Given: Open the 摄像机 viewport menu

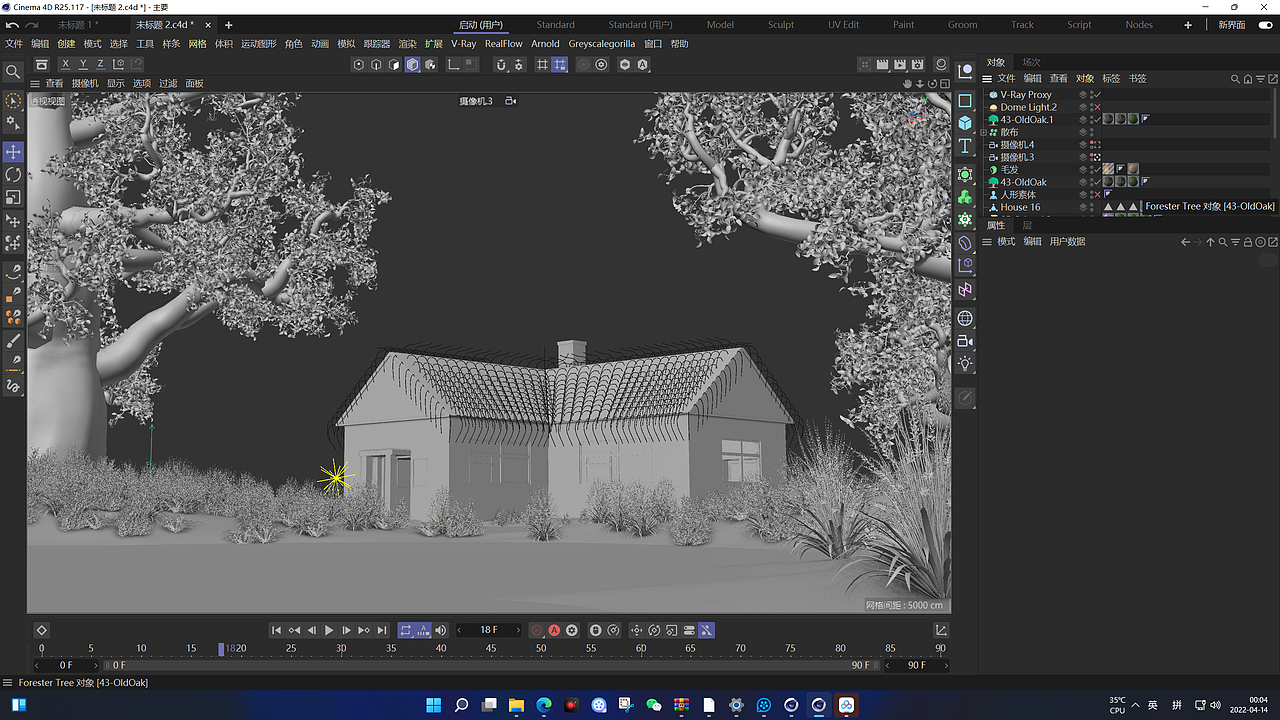Looking at the screenshot, I should tap(85, 83).
